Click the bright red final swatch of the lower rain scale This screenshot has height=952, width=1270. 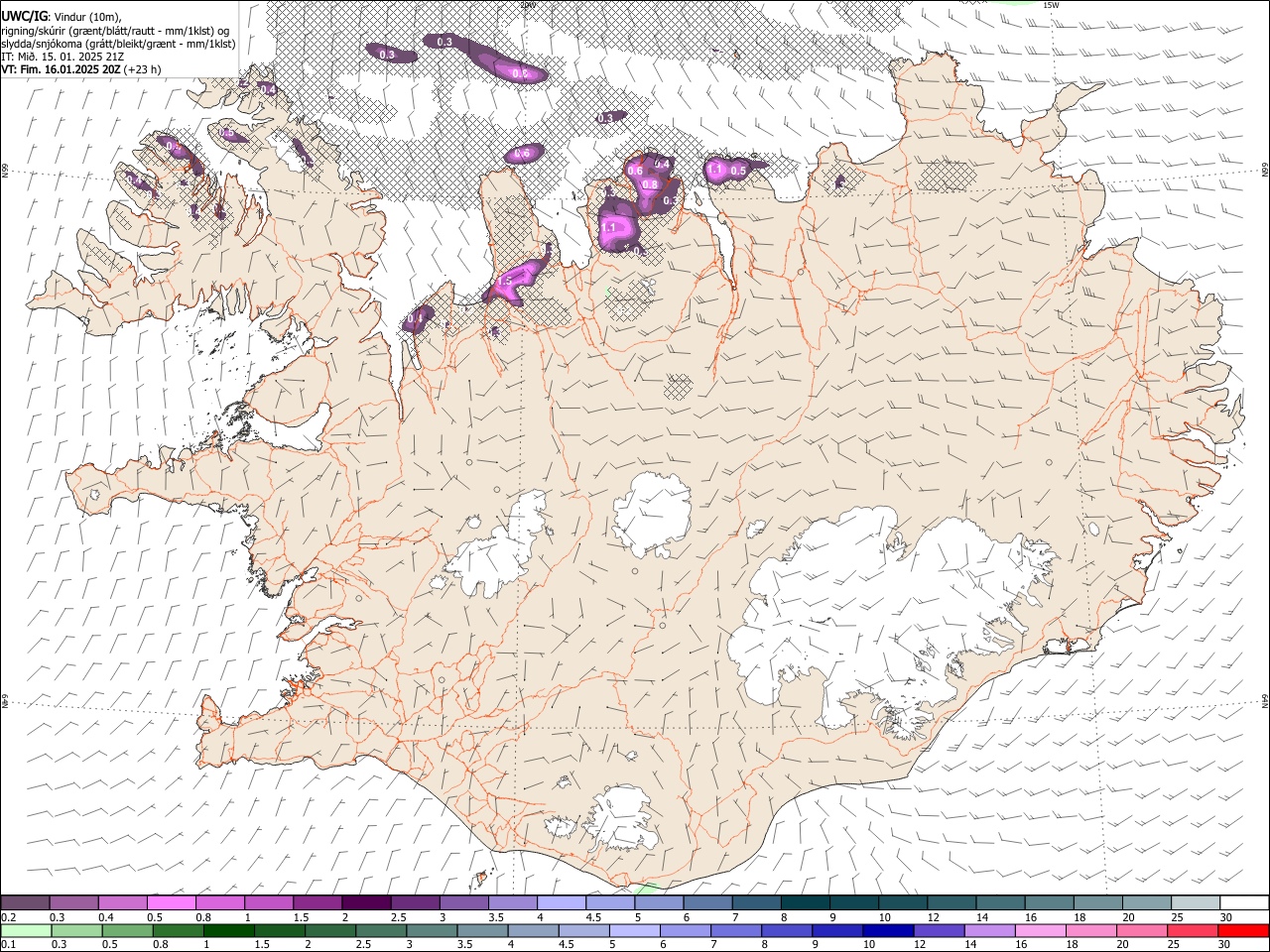[1242, 931]
